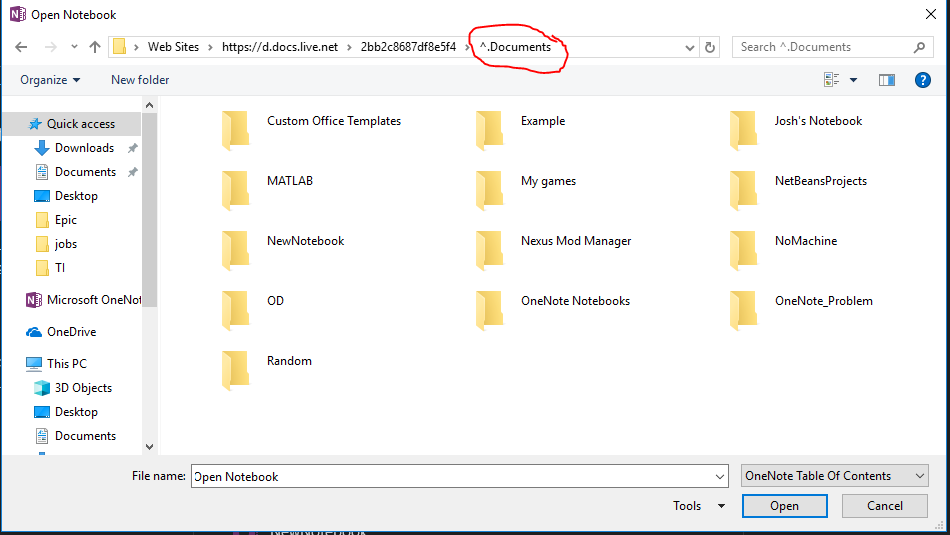Click the navigation pane scroll up arrow
The height and width of the screenshot is (535, 950).
tap(150, 105)
